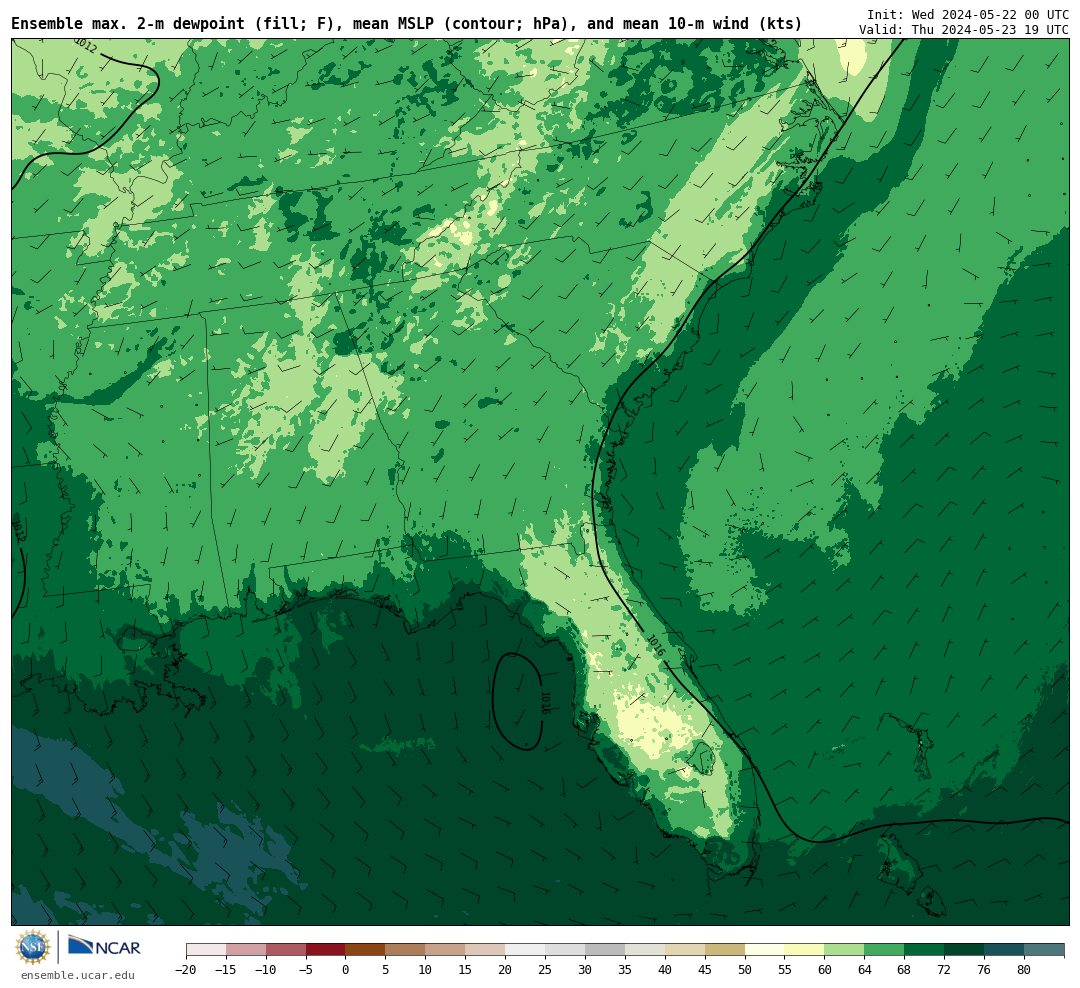The height and width of the screenshot is (988, 1080).
Task: Click the palest pink swatch between -20 and -15
Action: coord(206,950)
